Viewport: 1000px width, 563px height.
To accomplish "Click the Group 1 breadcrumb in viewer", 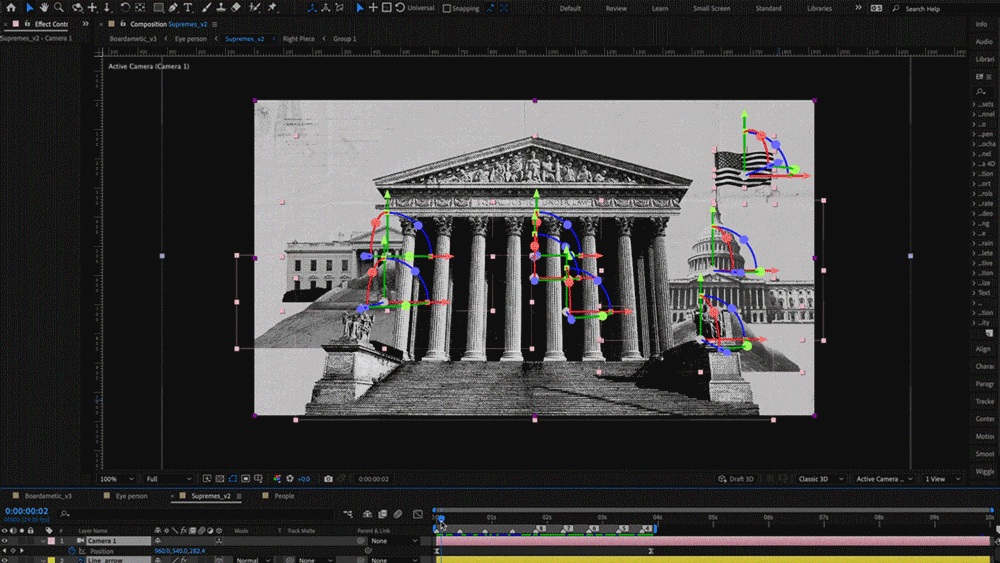I will (344, 39).
